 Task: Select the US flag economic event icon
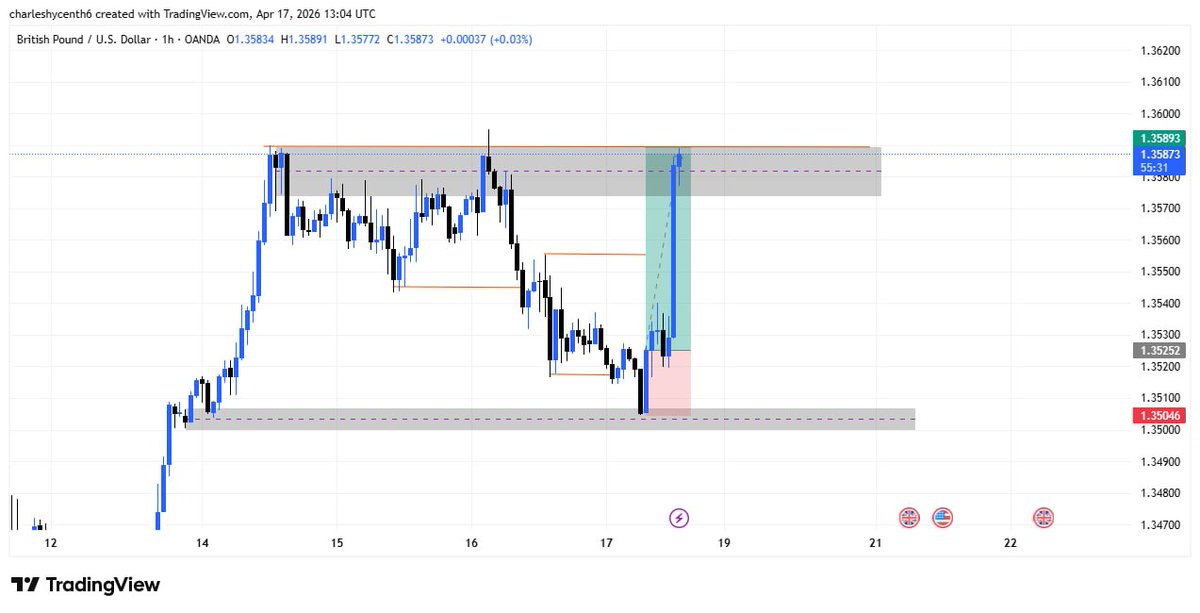click(x=941, y=517)
